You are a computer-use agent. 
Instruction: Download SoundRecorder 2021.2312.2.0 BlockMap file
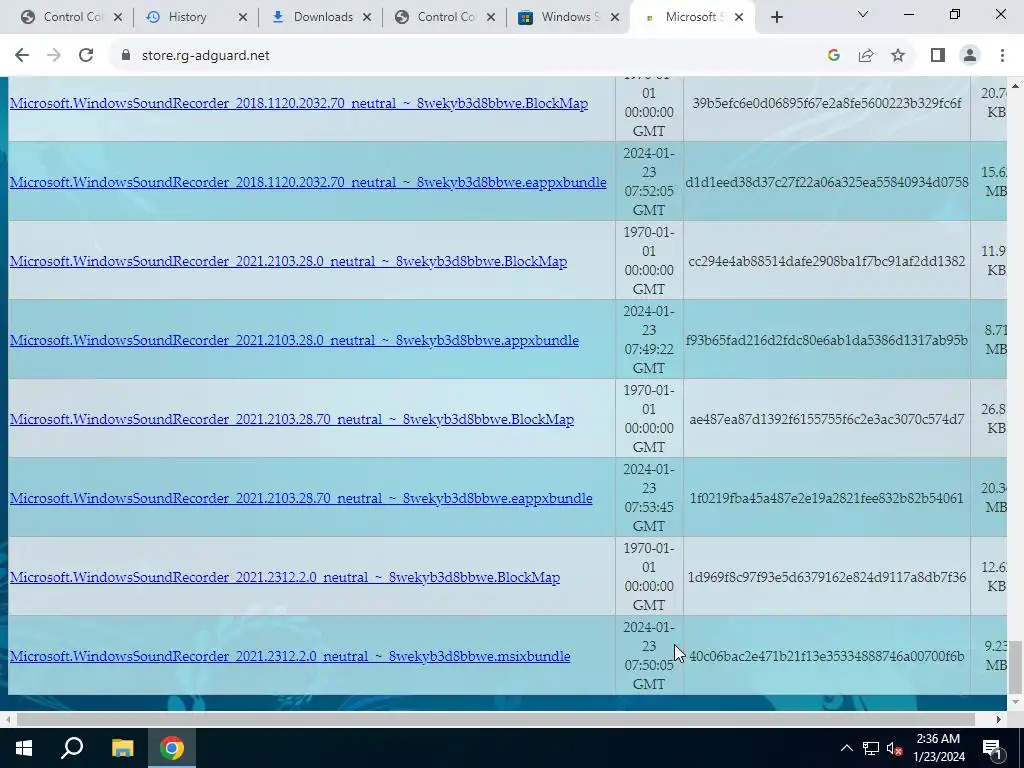point(285,577)
